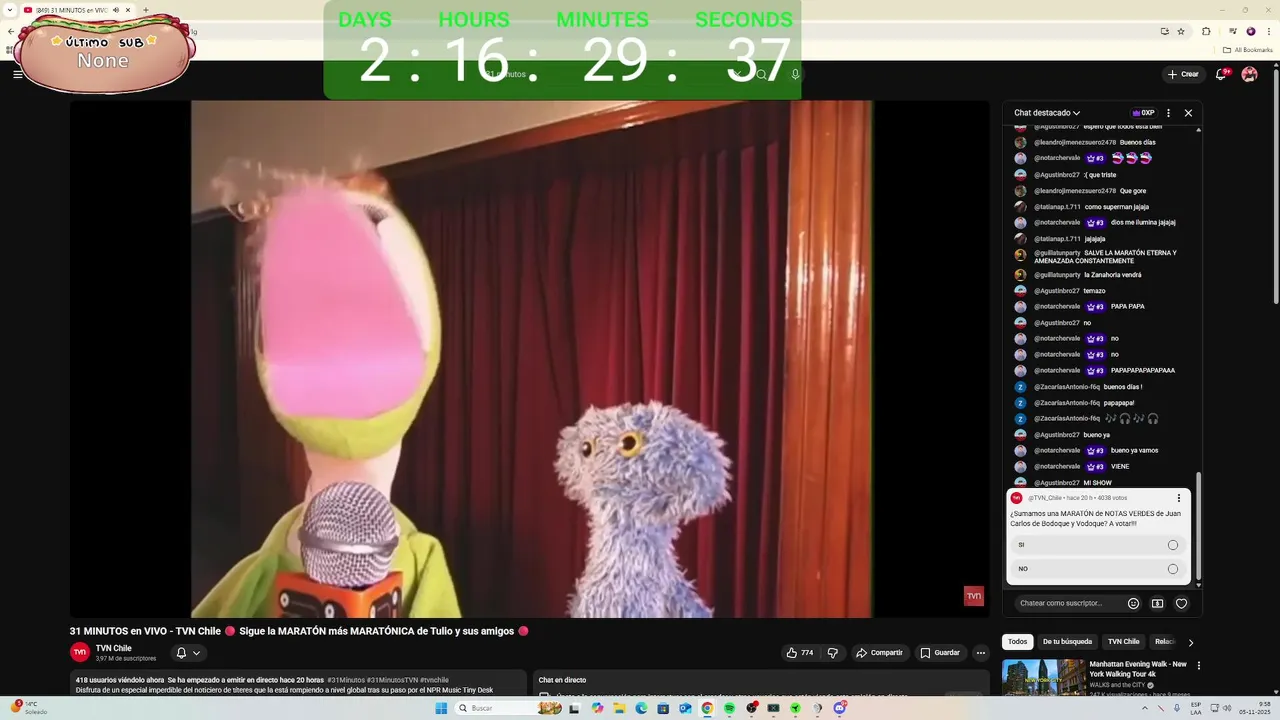This screenshot has width=1280, height=720.
Task: Open the Chrome profile avatar
Action: [x=1250, y=31]
